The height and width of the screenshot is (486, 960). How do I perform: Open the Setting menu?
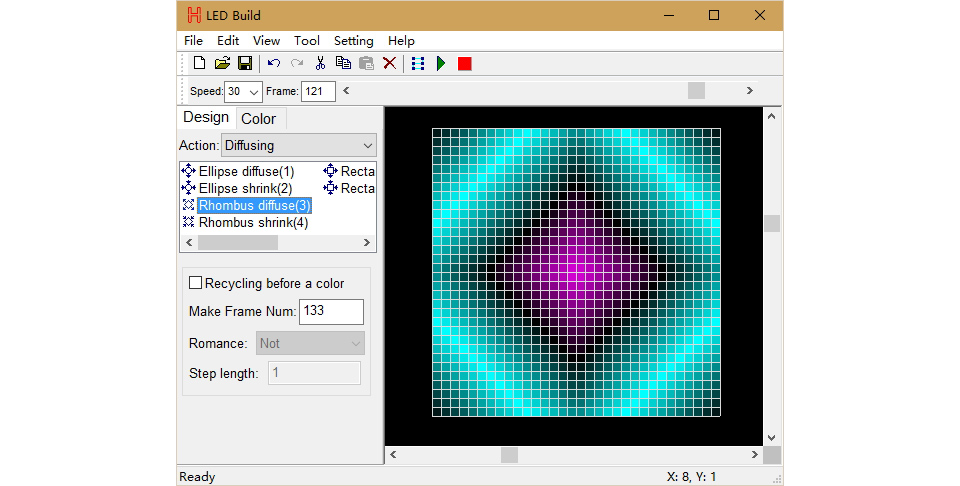(353, 41)
